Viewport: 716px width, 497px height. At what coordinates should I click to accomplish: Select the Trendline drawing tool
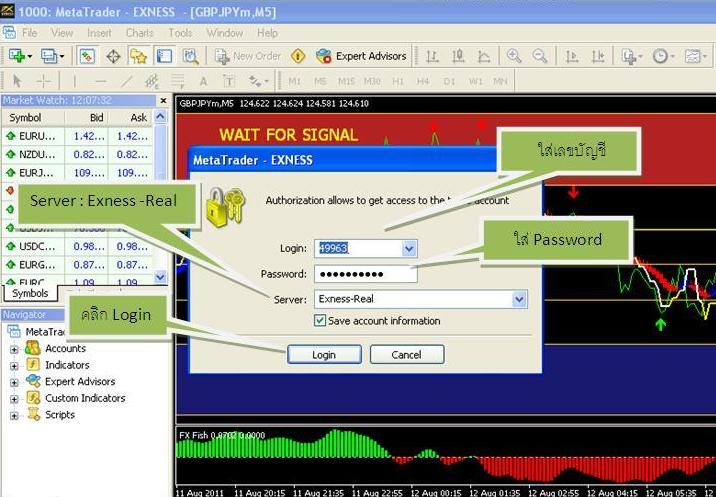(126, 81)
